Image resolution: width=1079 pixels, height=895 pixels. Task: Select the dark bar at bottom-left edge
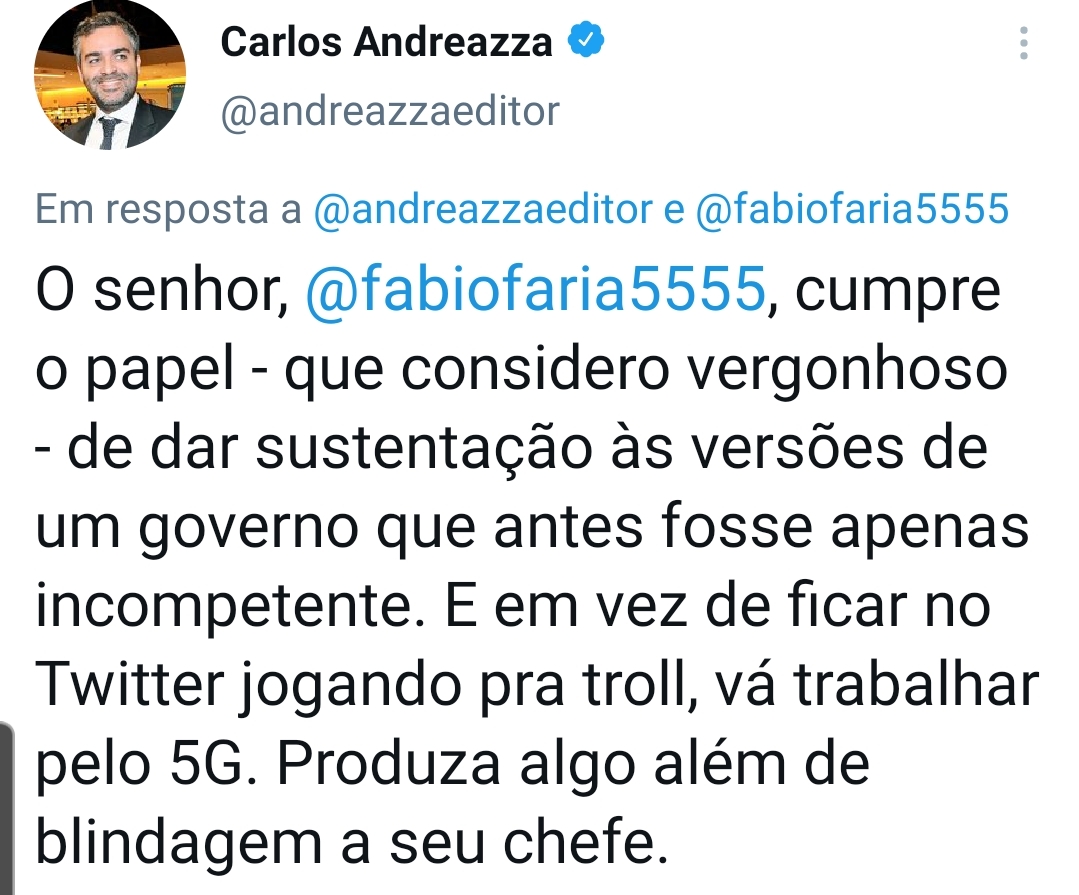click(x=6, y=808)
